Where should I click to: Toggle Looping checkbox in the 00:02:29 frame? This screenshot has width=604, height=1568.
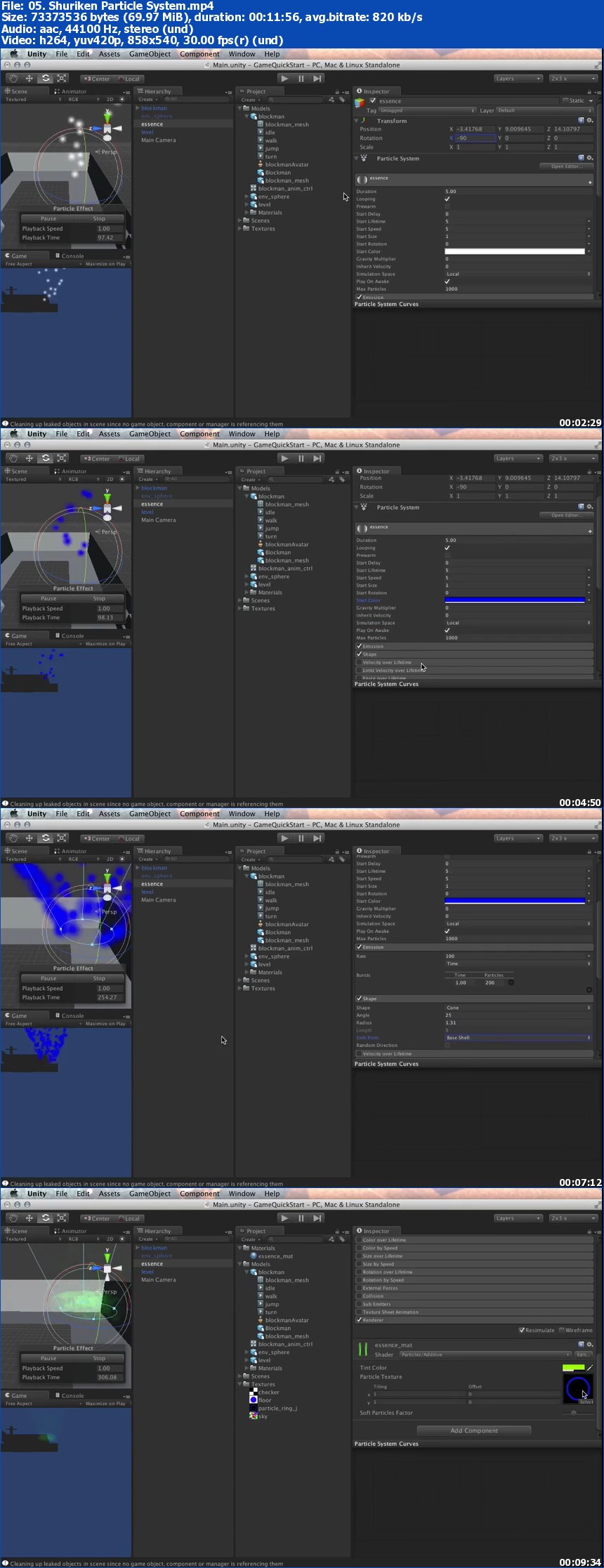[x=447, y=199]
